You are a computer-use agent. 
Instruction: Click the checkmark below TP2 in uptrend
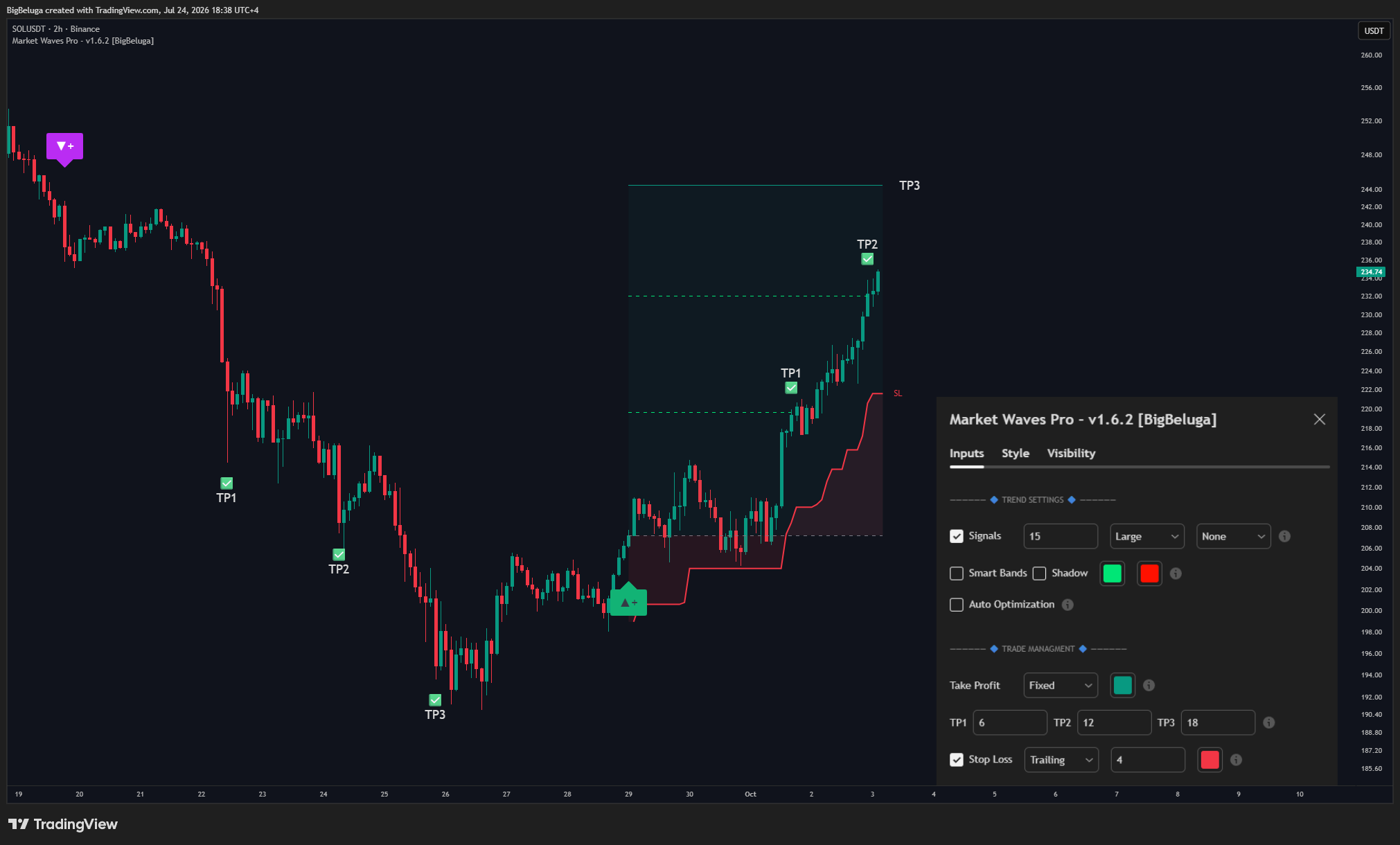867,259
